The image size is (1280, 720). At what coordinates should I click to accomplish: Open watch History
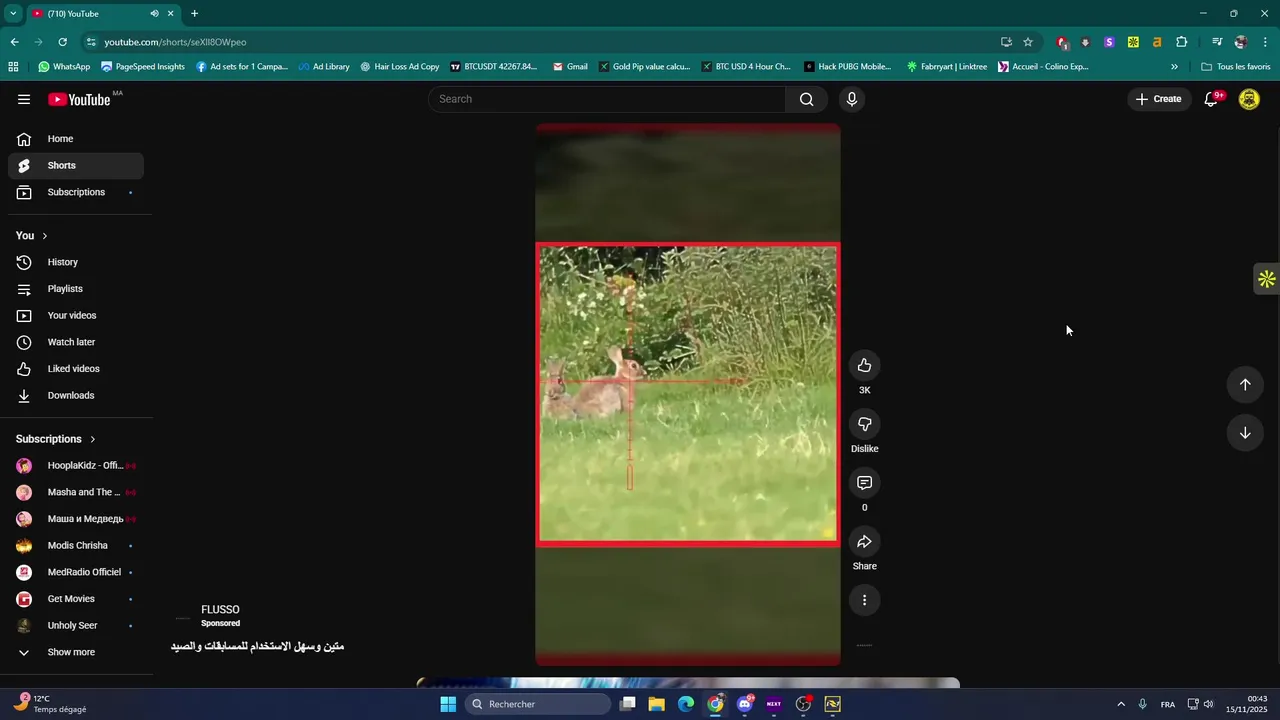76,262
